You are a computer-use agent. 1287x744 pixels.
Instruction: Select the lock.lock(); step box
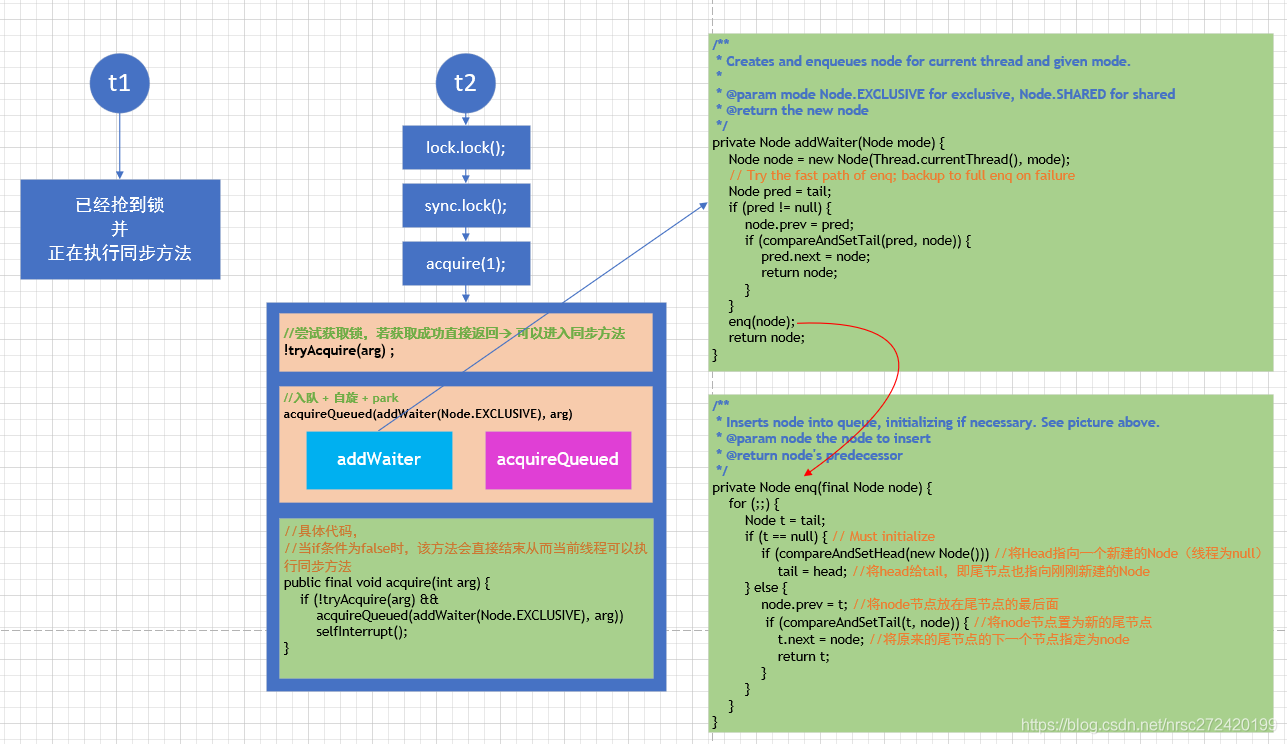pos(466,147)
